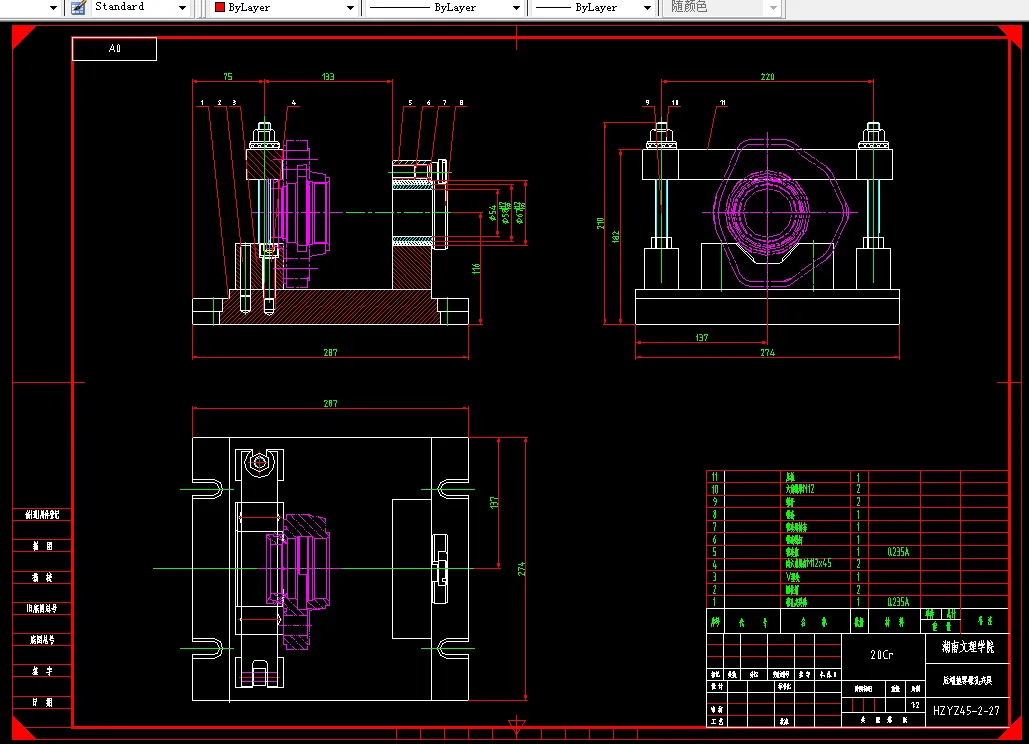Select the 287 dimension below the front view

(330, 353)
